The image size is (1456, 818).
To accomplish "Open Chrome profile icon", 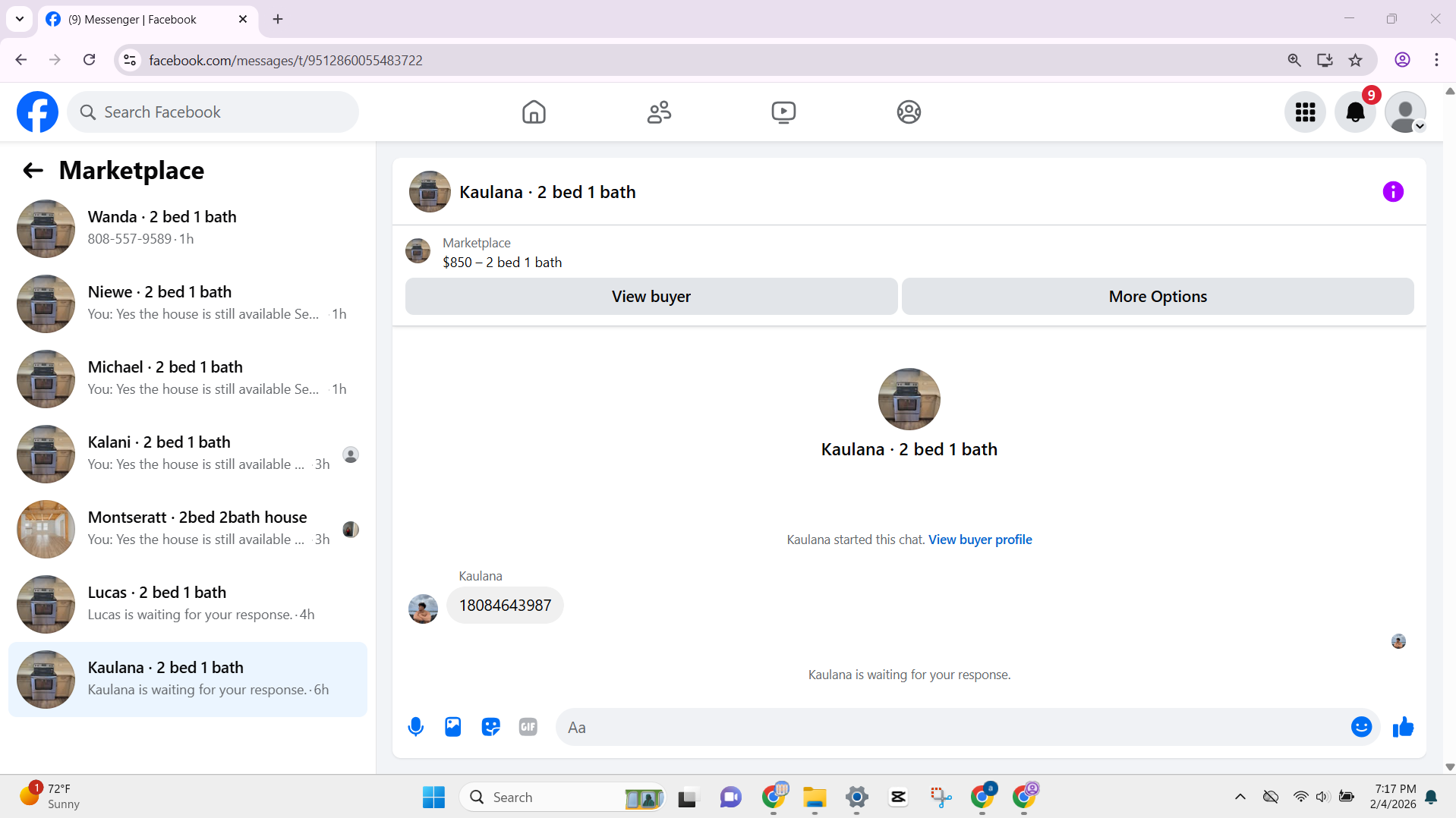I will click(1402, 60).
